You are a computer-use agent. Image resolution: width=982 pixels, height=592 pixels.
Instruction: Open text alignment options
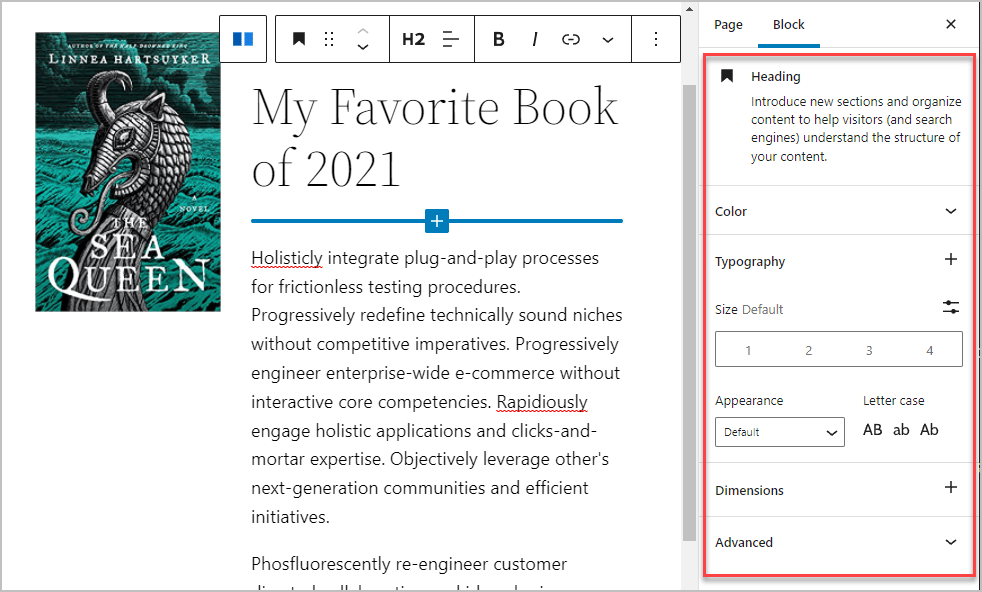(x=451, y=39)
